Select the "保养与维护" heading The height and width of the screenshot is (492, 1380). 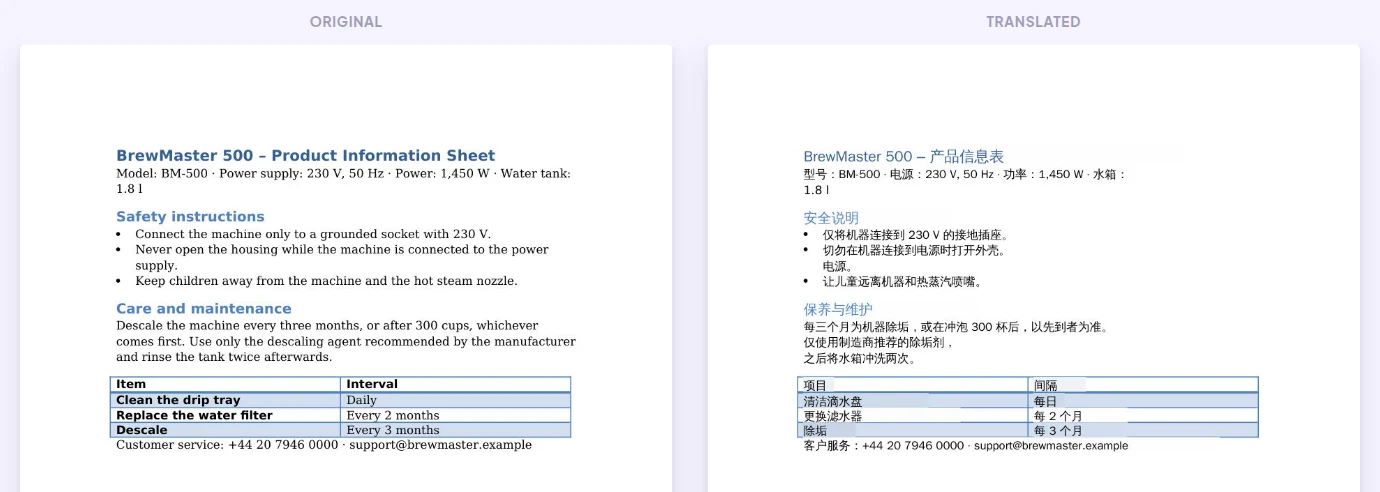pyautogui.click(x=838, y=309)
